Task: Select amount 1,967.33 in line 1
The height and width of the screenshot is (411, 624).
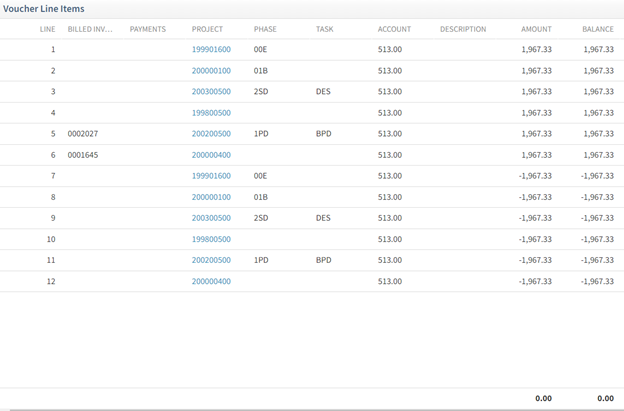Action: [536, 49]
